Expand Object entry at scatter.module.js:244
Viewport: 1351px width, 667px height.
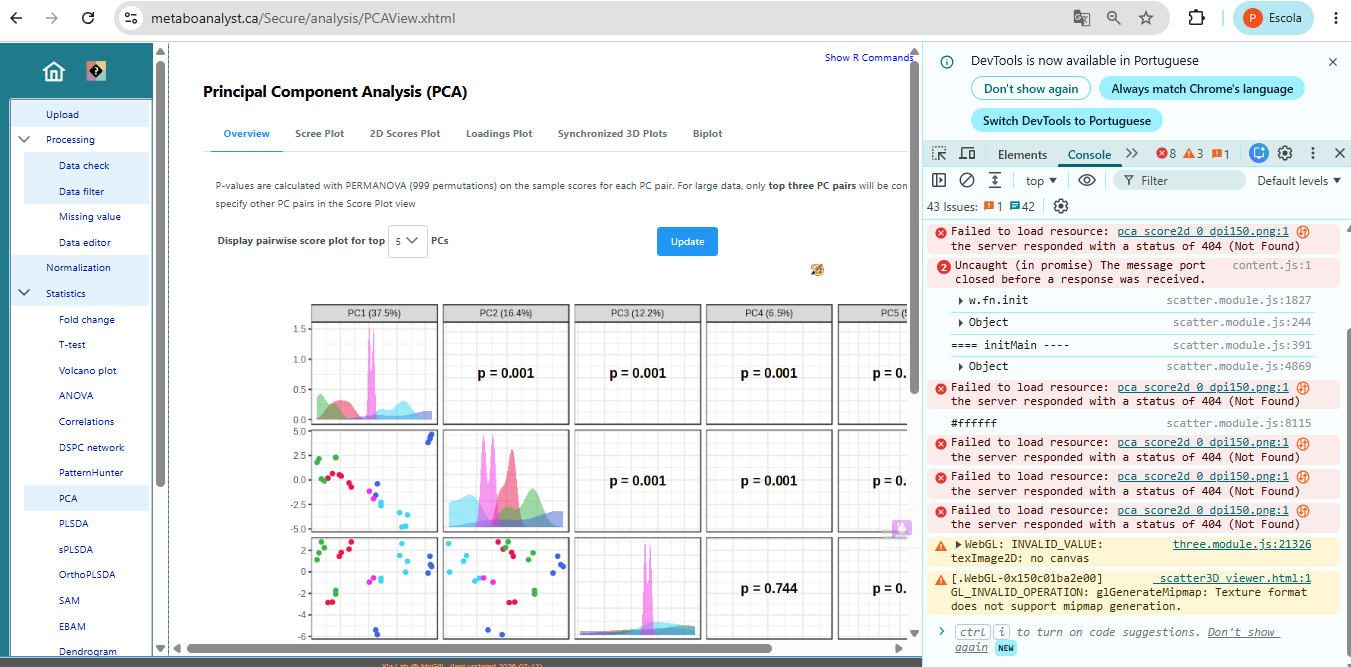pos(961,322)
